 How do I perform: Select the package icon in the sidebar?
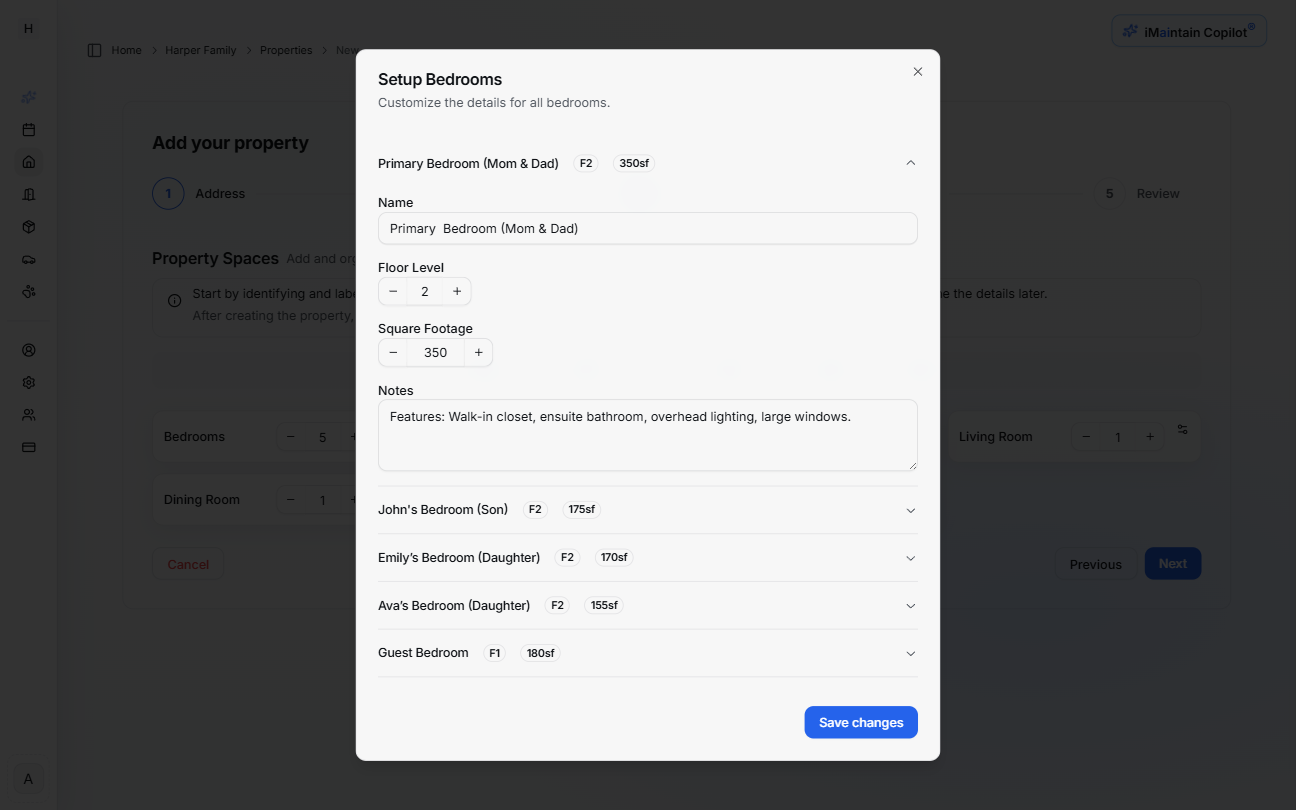28,227
